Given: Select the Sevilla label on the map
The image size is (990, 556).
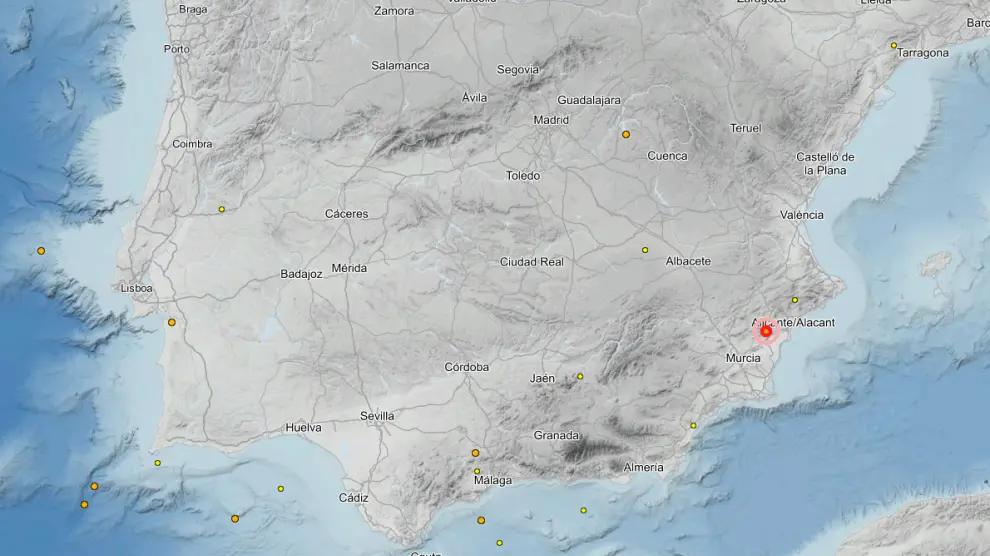Looking at the screenshot, I should point(377,416).
